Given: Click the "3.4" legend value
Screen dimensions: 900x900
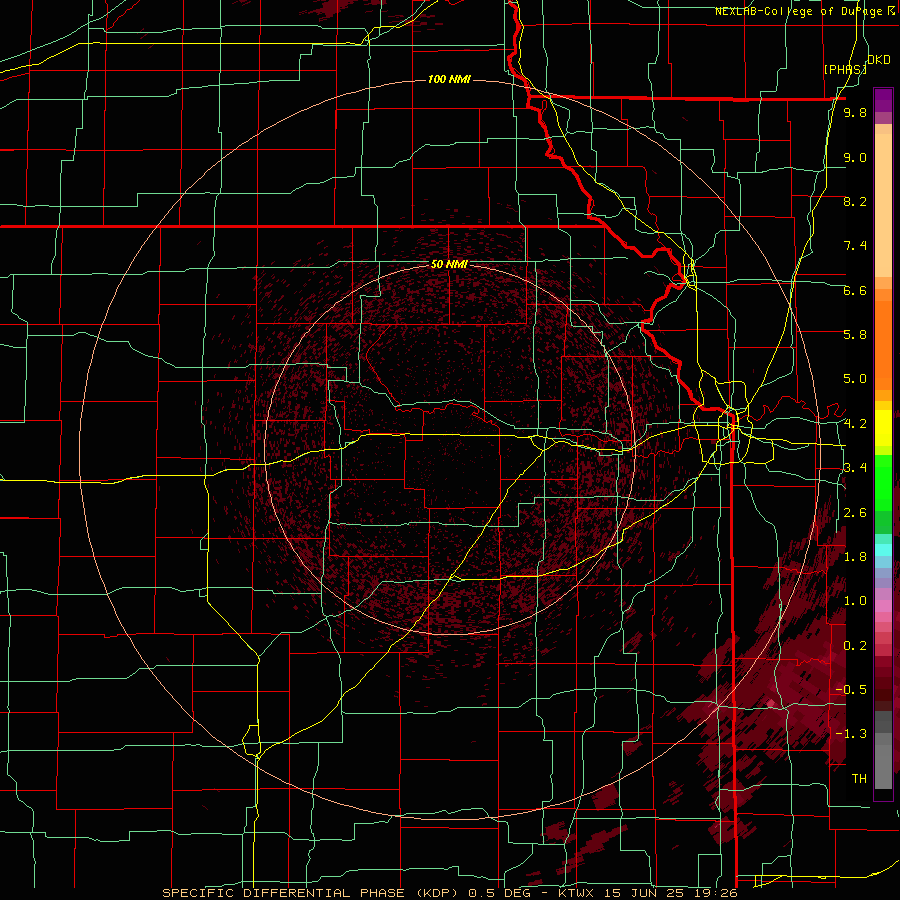Looking at the screenshot, I should pyautogui.click(x=855, y=468).
